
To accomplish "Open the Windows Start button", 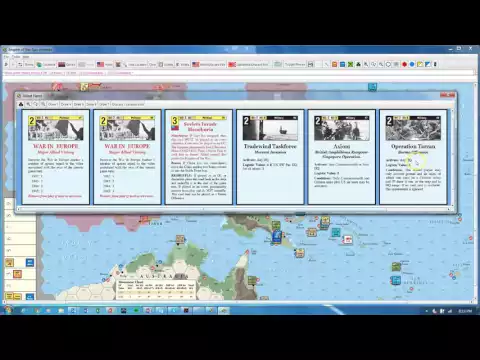I will click(x=8, y=310).
